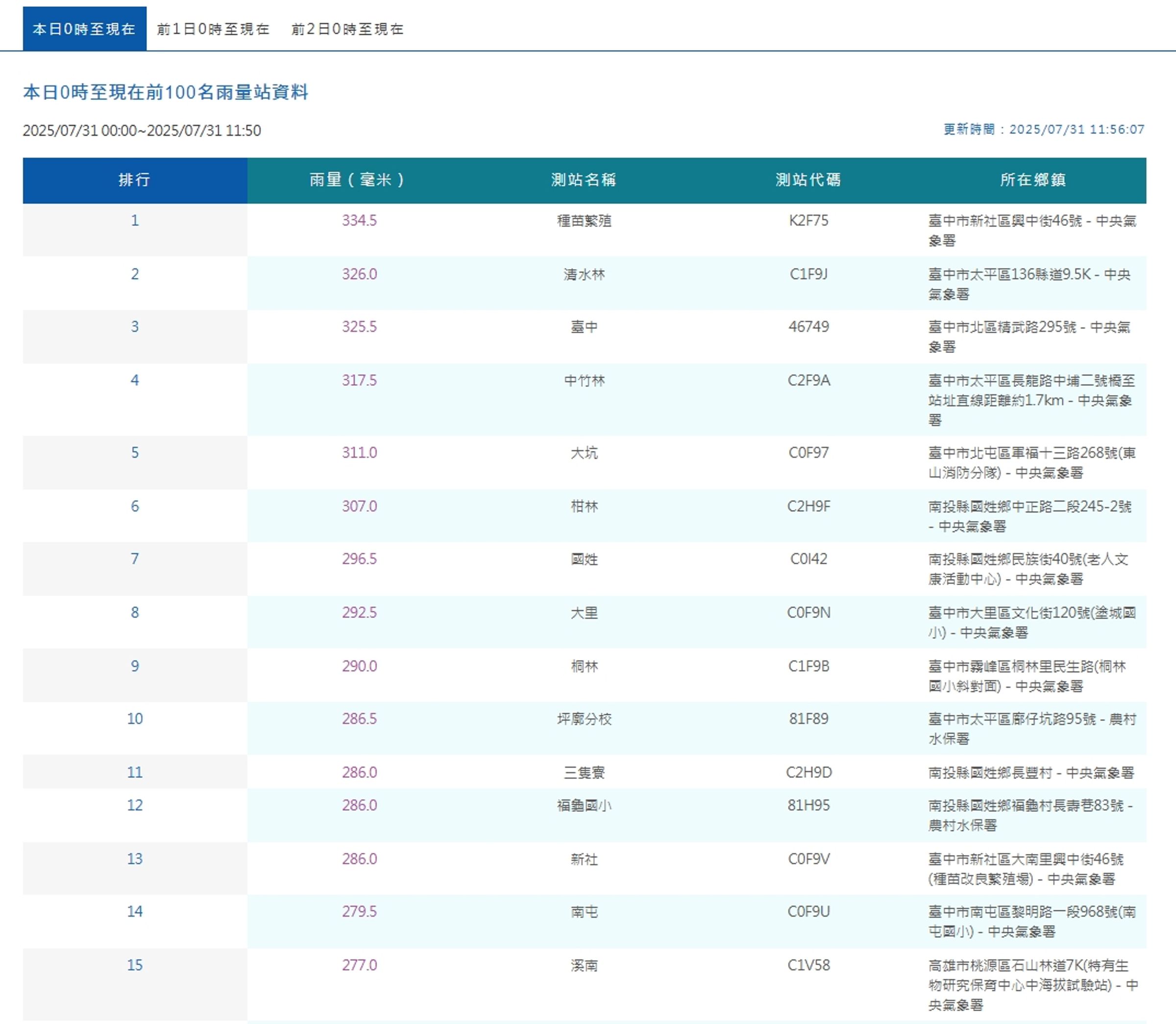Click station code C2H9F
1176x1024 pixels.
coord(809,506)
